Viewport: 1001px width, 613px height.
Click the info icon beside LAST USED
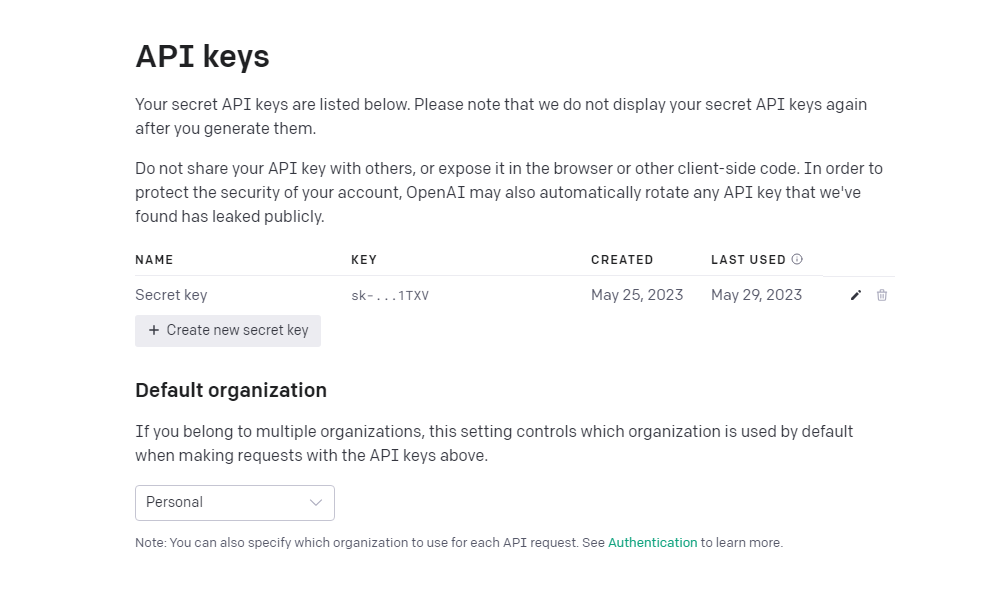797,260
